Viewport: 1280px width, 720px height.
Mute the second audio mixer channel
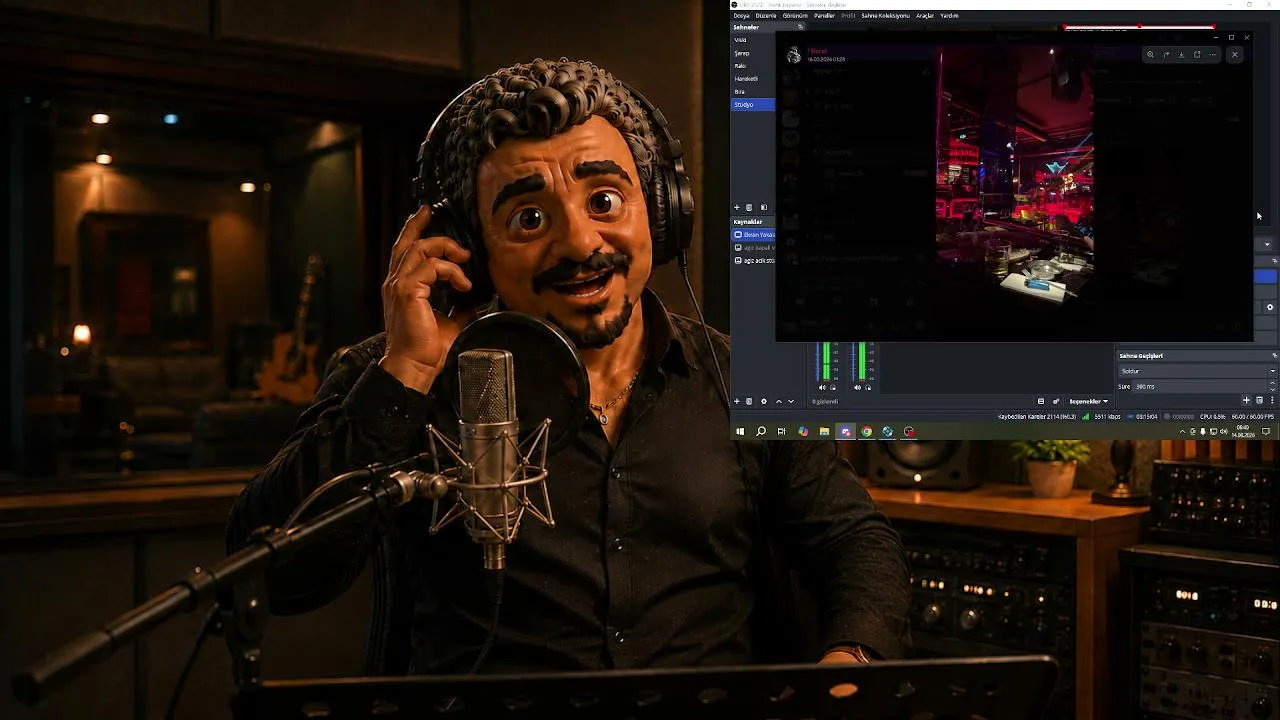858,388
